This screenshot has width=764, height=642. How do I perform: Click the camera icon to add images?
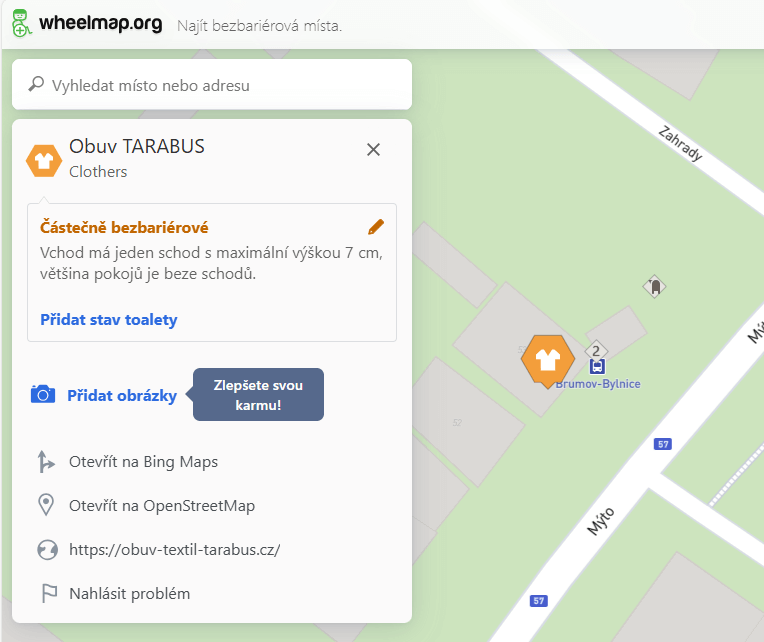tap(43, 395)
